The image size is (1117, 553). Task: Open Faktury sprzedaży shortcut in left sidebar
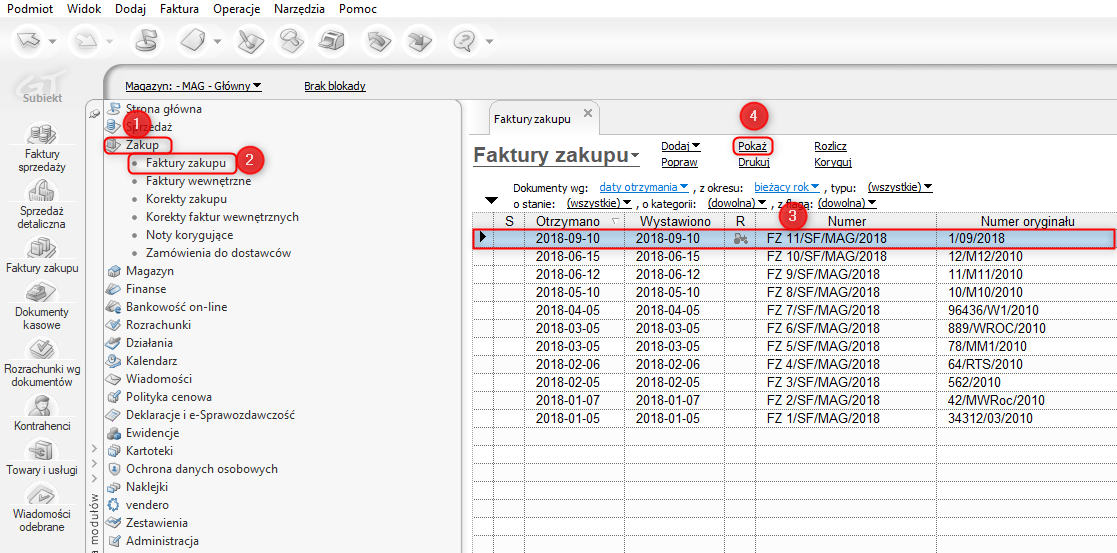coord(42,149)
